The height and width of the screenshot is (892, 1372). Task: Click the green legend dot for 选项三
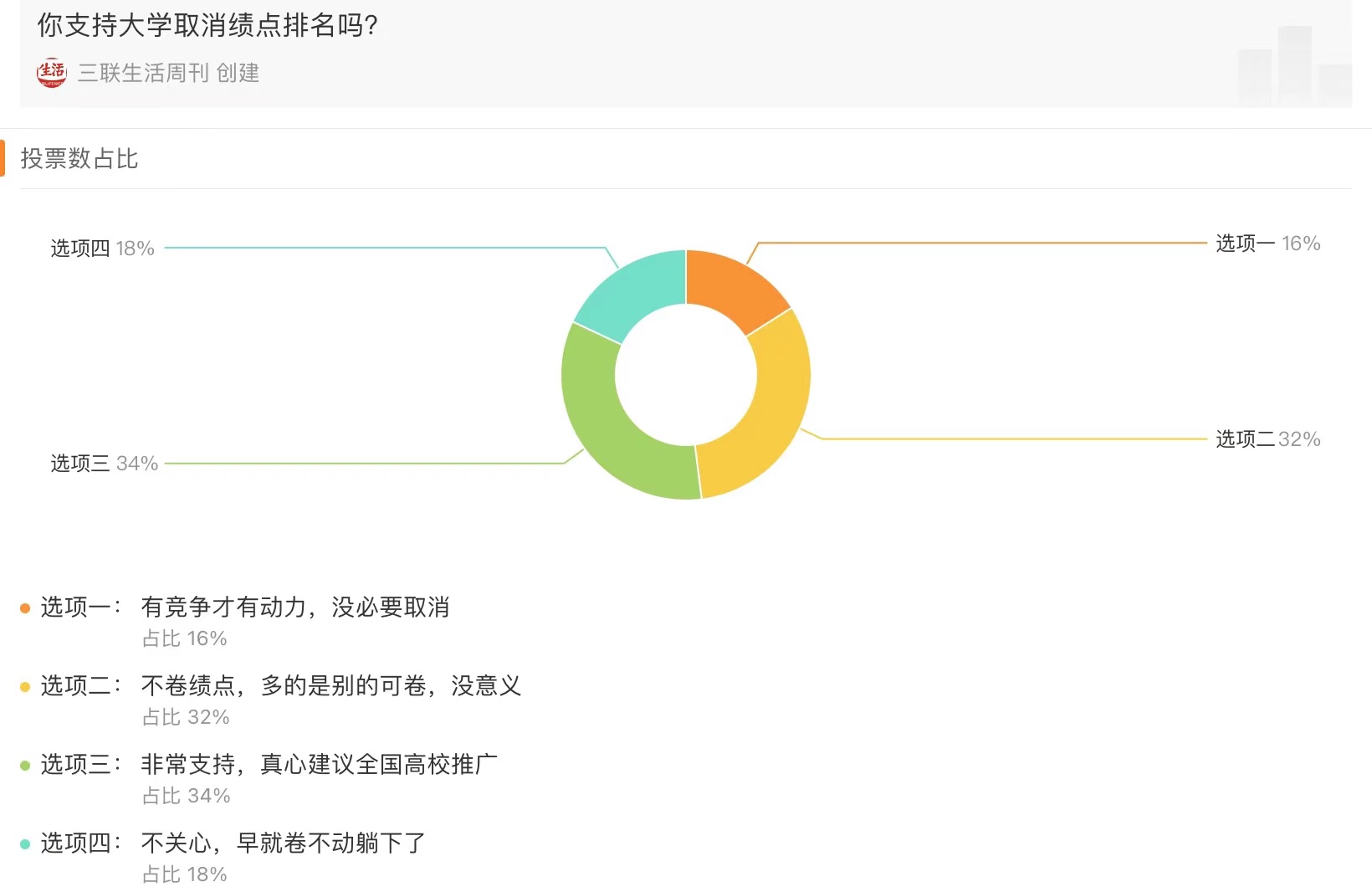25,766
